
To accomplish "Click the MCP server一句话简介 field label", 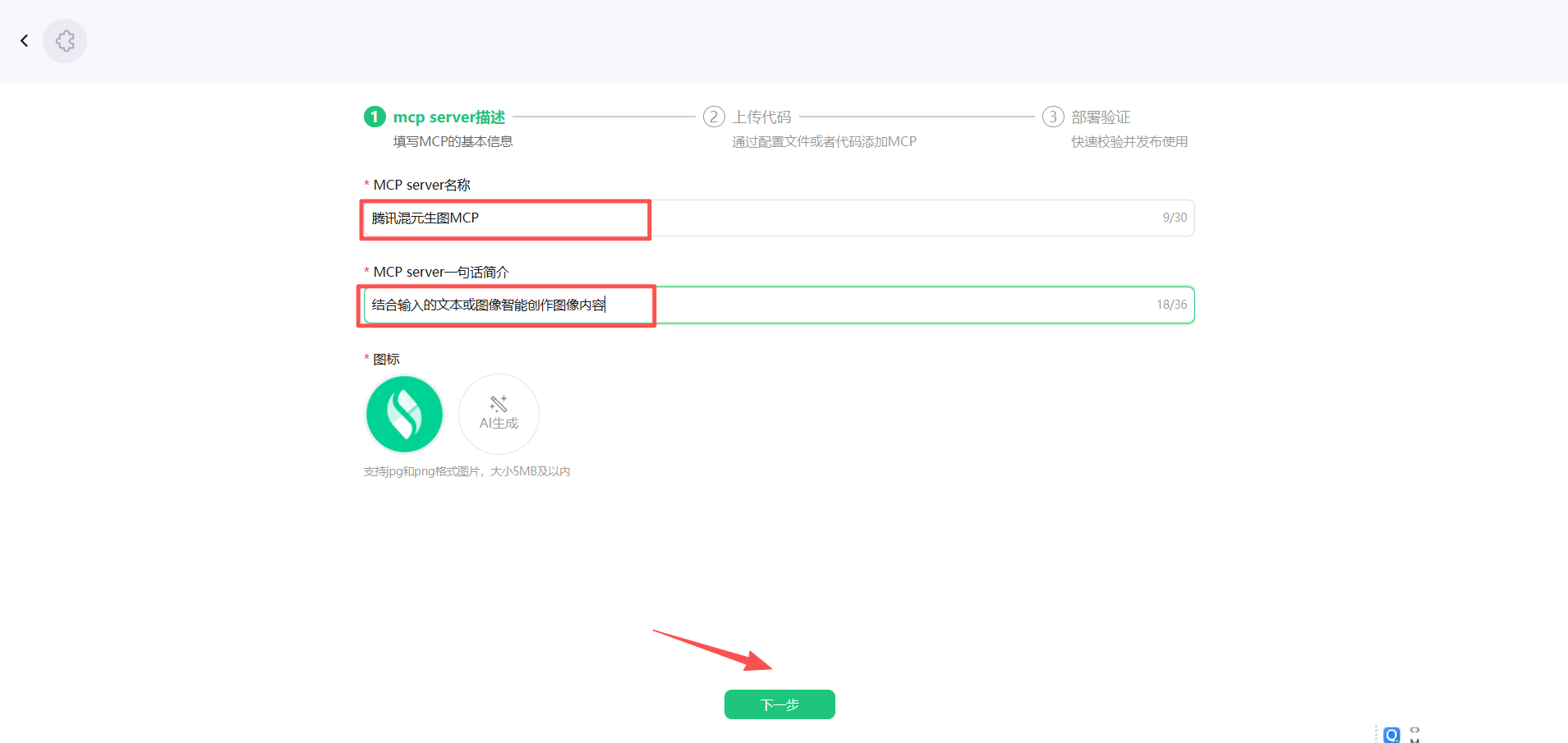I will 441,272.
